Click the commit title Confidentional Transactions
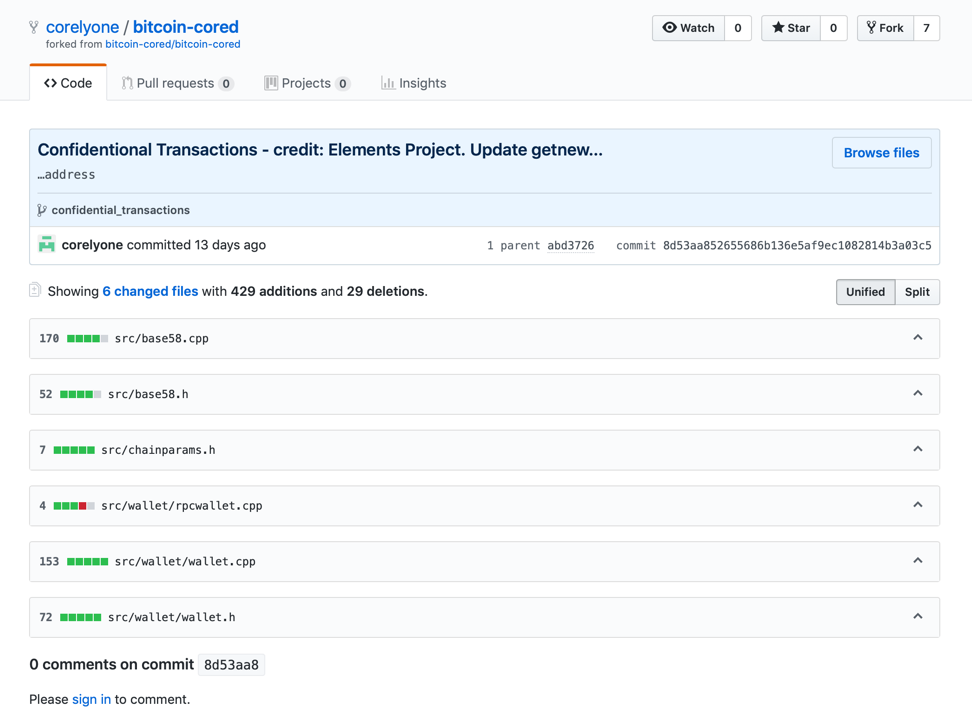Viewport: 972px width, 718px height. 320,150
